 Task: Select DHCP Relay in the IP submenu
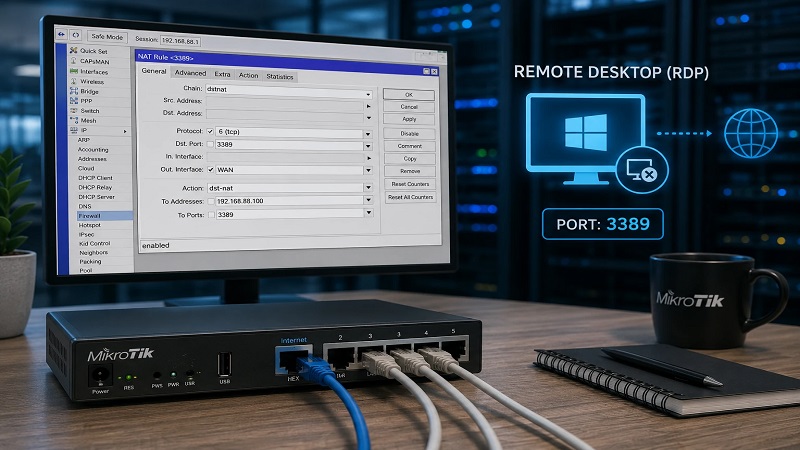[x=95, y=187]
